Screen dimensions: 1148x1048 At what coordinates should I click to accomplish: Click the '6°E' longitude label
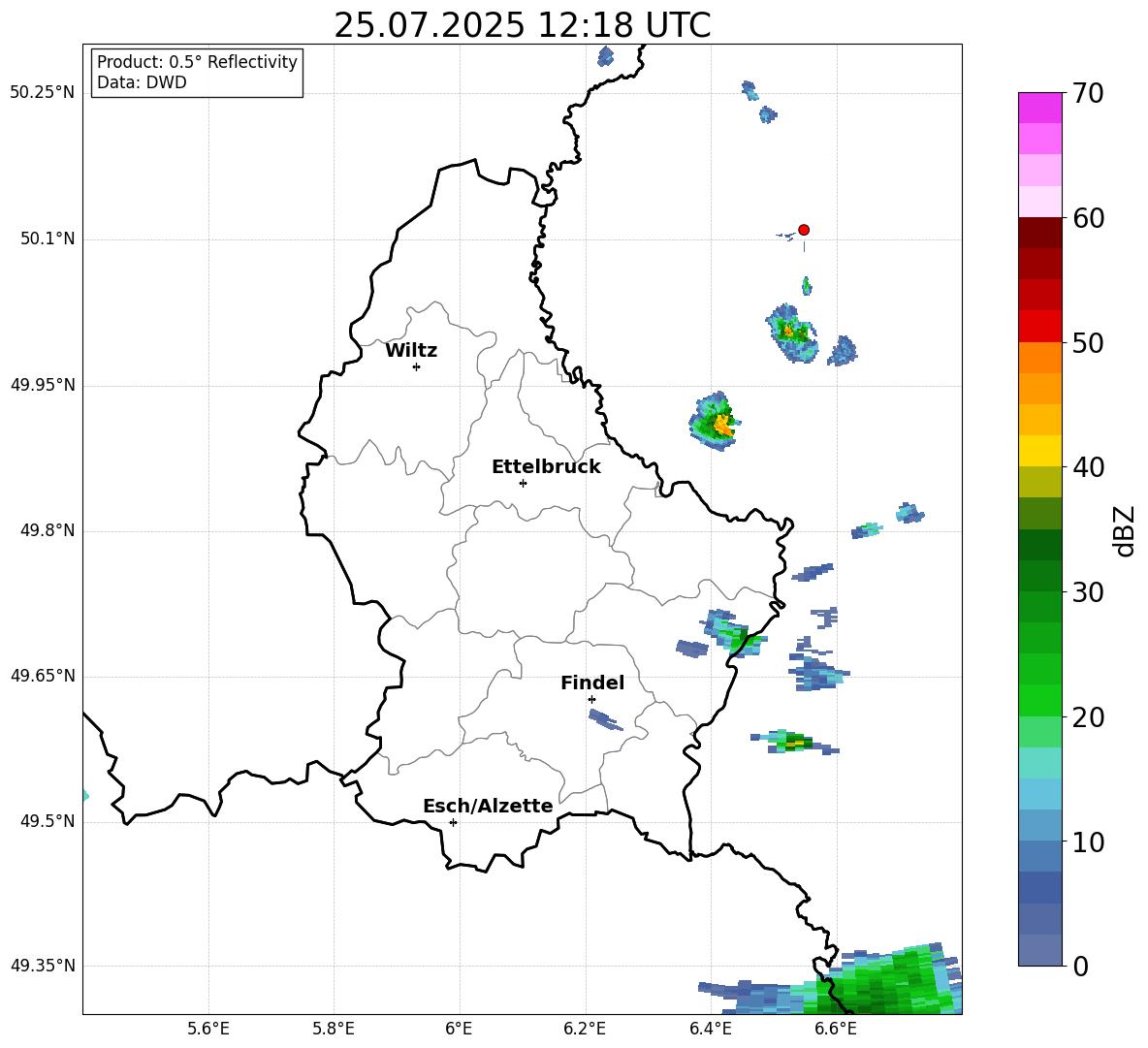[459, 1029]
